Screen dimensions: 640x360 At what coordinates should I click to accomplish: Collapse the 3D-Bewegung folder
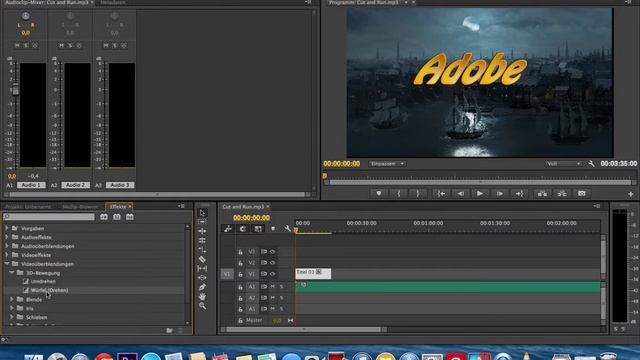[x=12, y=273]
